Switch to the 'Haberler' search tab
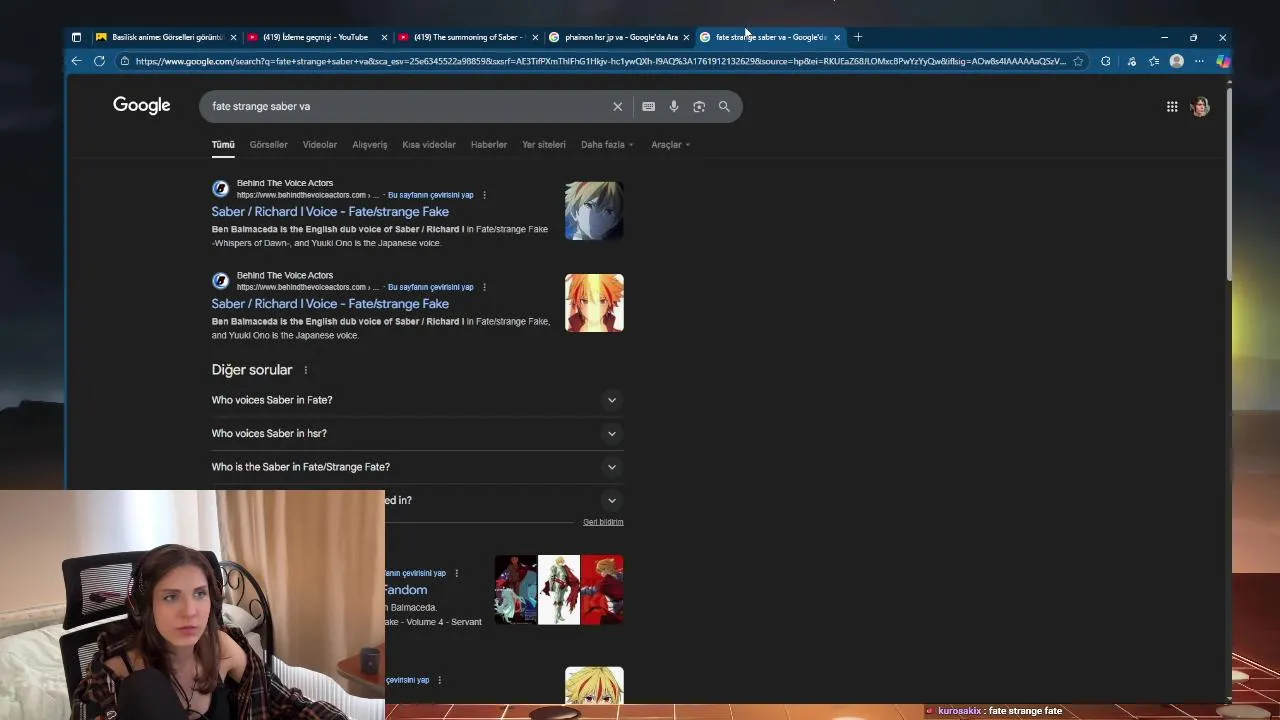Image resolution: width=1280 pixels, height=720 pixels. click(x=489, y=144)
